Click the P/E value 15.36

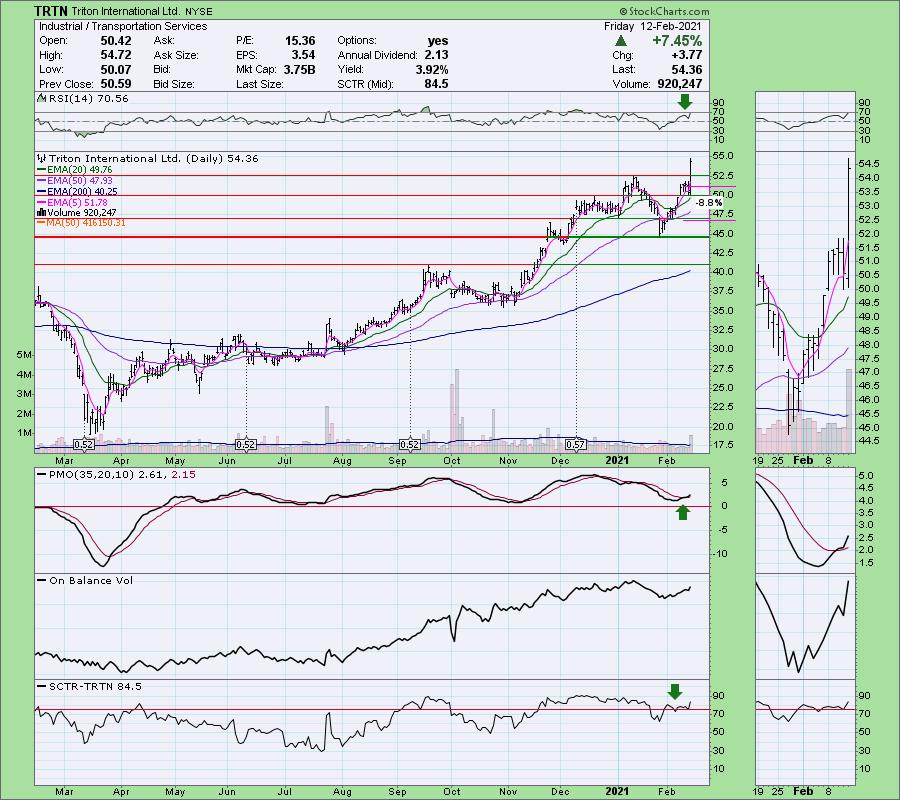(x=300, y=41)
